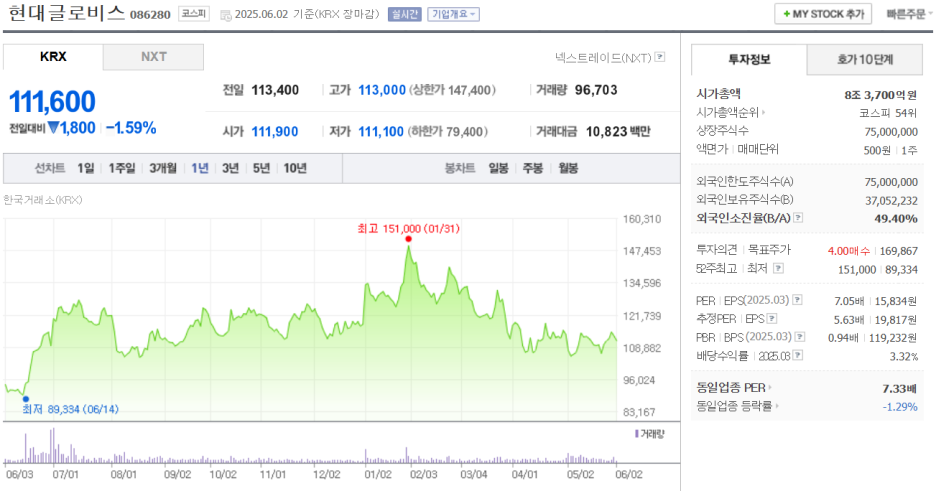Select the 10년 line chart period
The image size is (936, 491).
[295, 169]
